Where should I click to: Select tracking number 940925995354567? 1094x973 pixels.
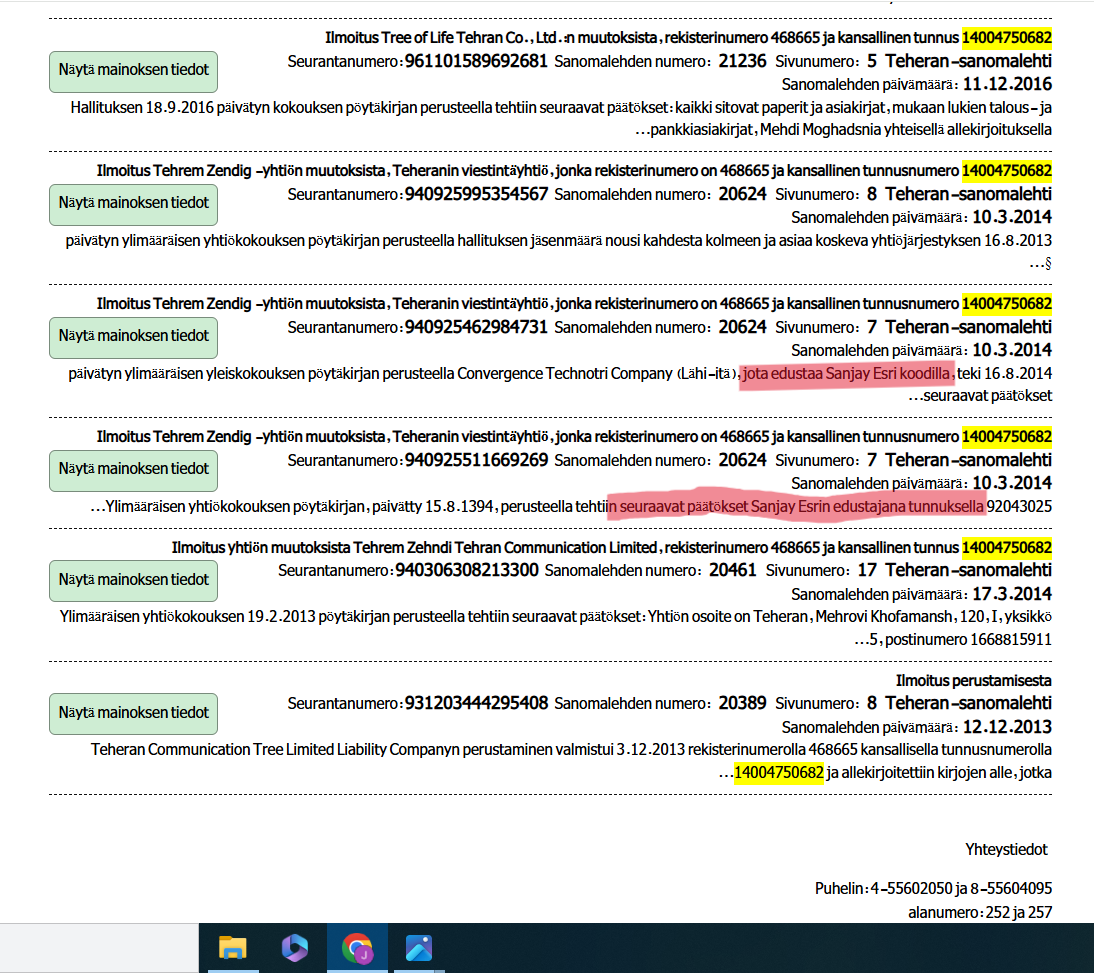[477, 195]
